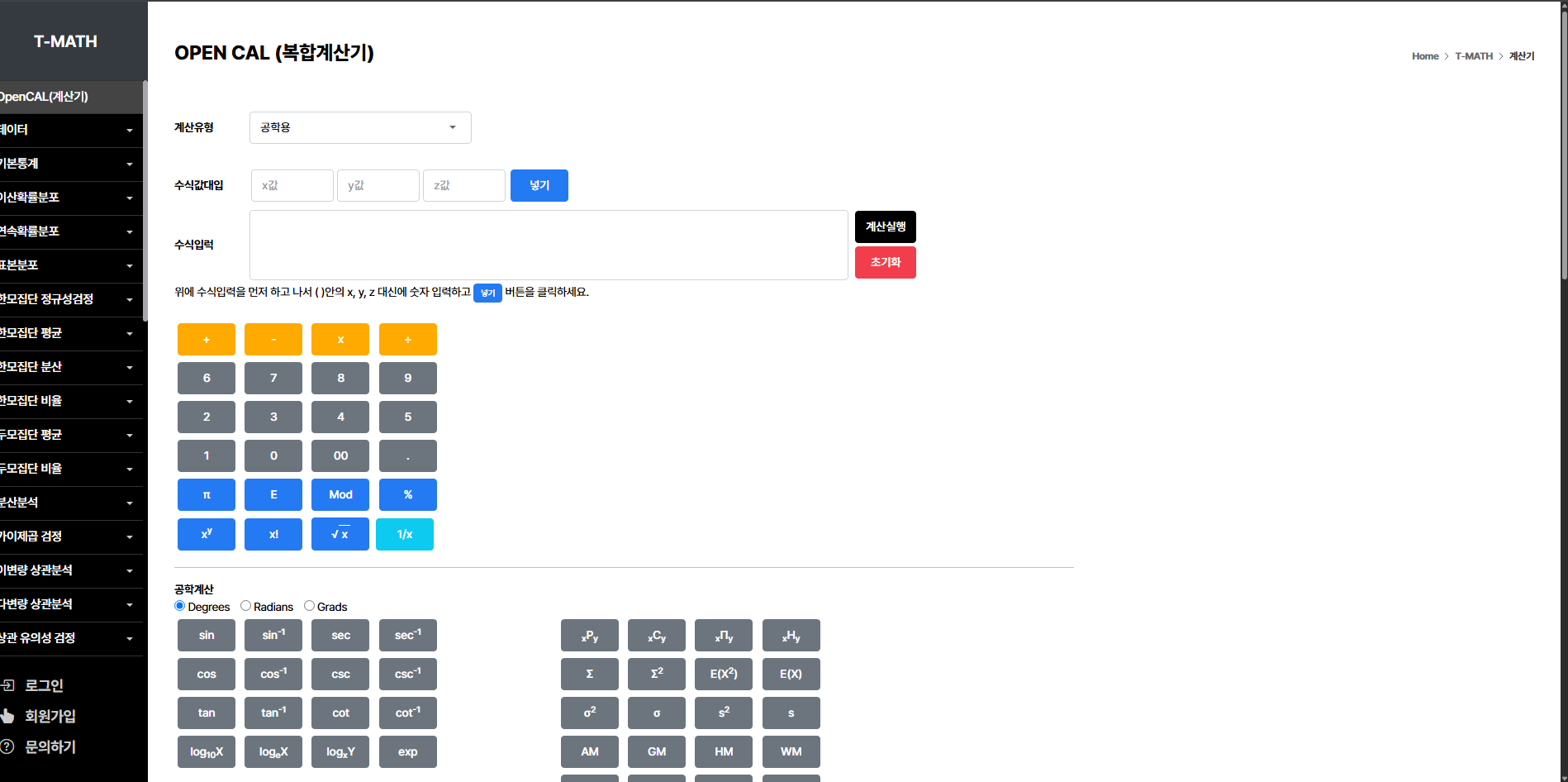Click the black 계산실행 button
This screenshot has height=782, width=1568.
pos(885,226)
